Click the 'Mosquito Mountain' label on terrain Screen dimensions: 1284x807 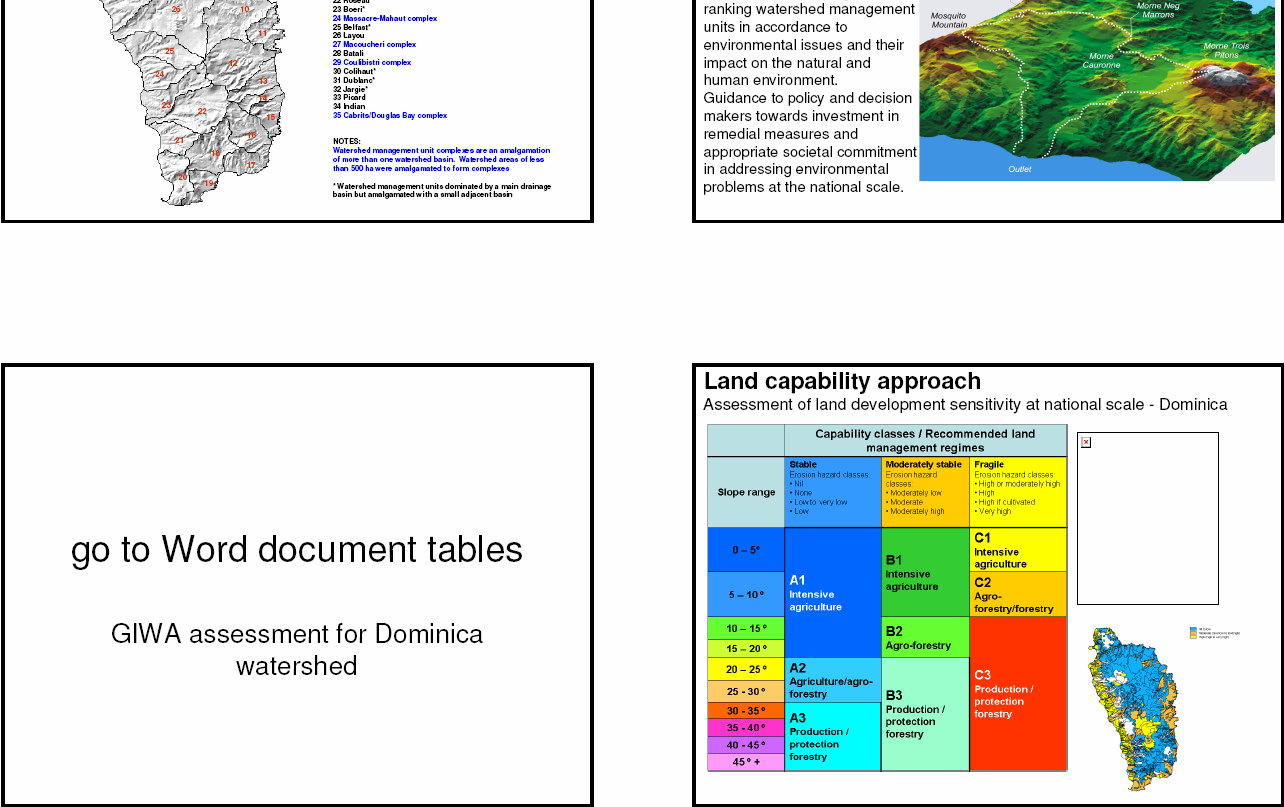tap(949, 20)
